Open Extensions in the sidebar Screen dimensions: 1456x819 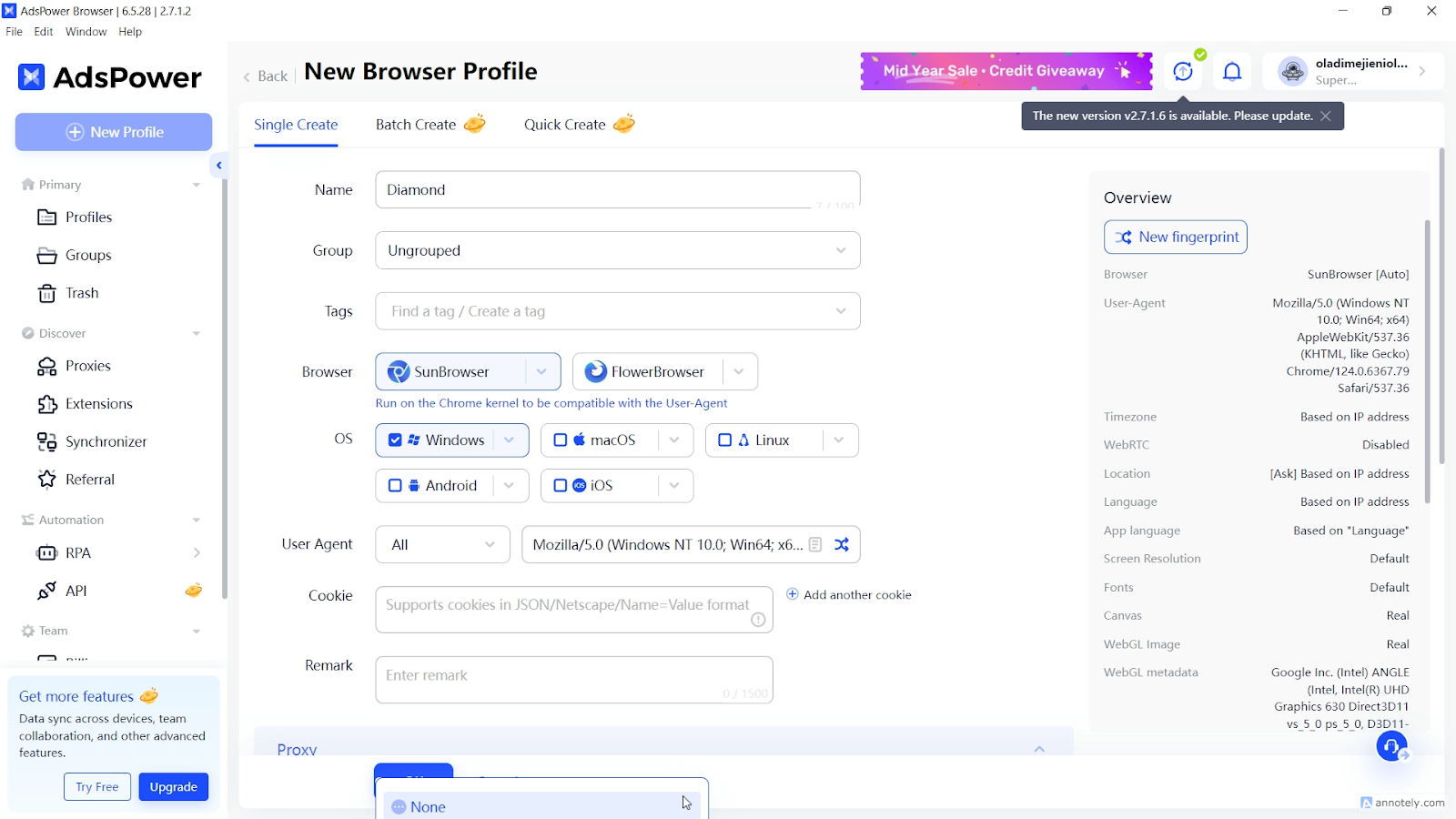(85, 404)
